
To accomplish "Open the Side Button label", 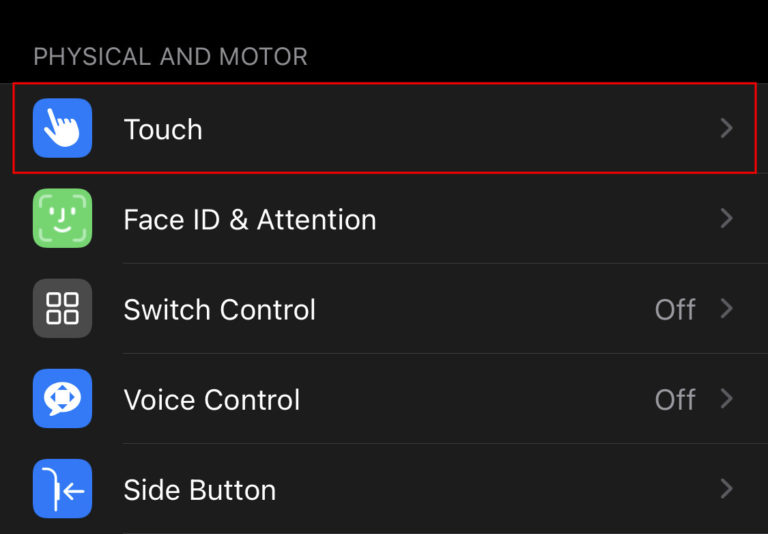I will point(199,489).
